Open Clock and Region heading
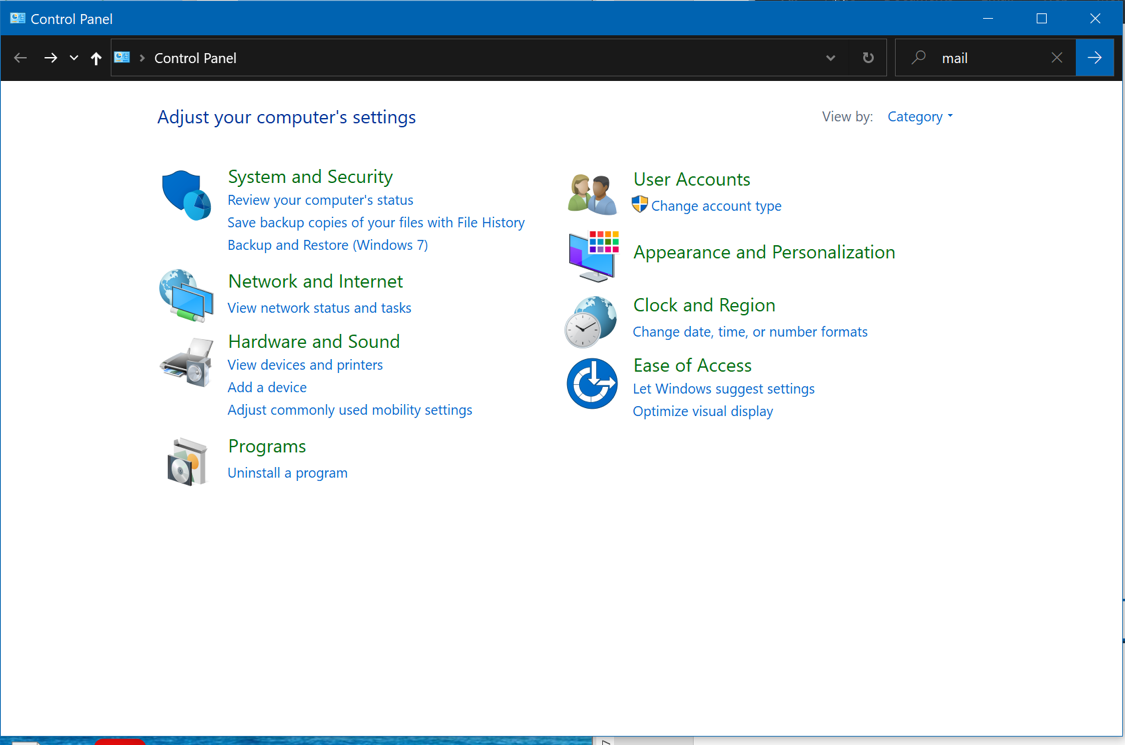 point(704,305)
